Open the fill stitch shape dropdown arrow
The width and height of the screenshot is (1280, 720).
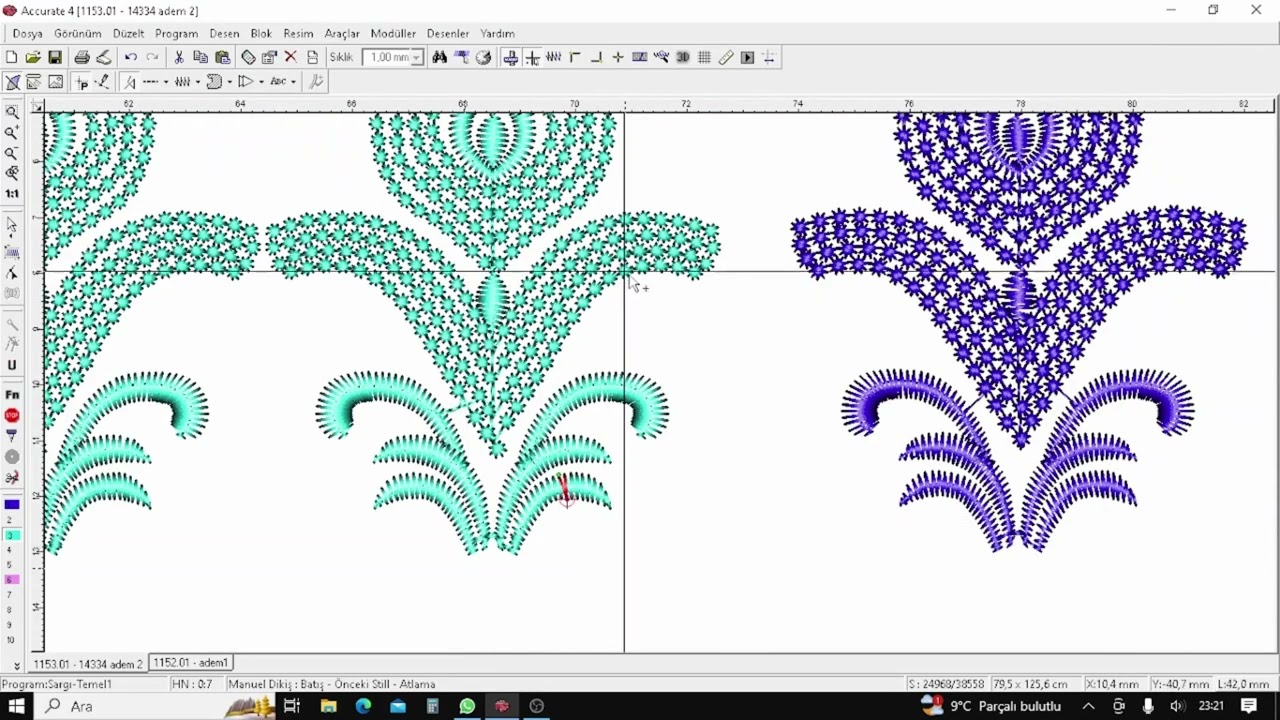pyautogui.click(x=230, y=82)
